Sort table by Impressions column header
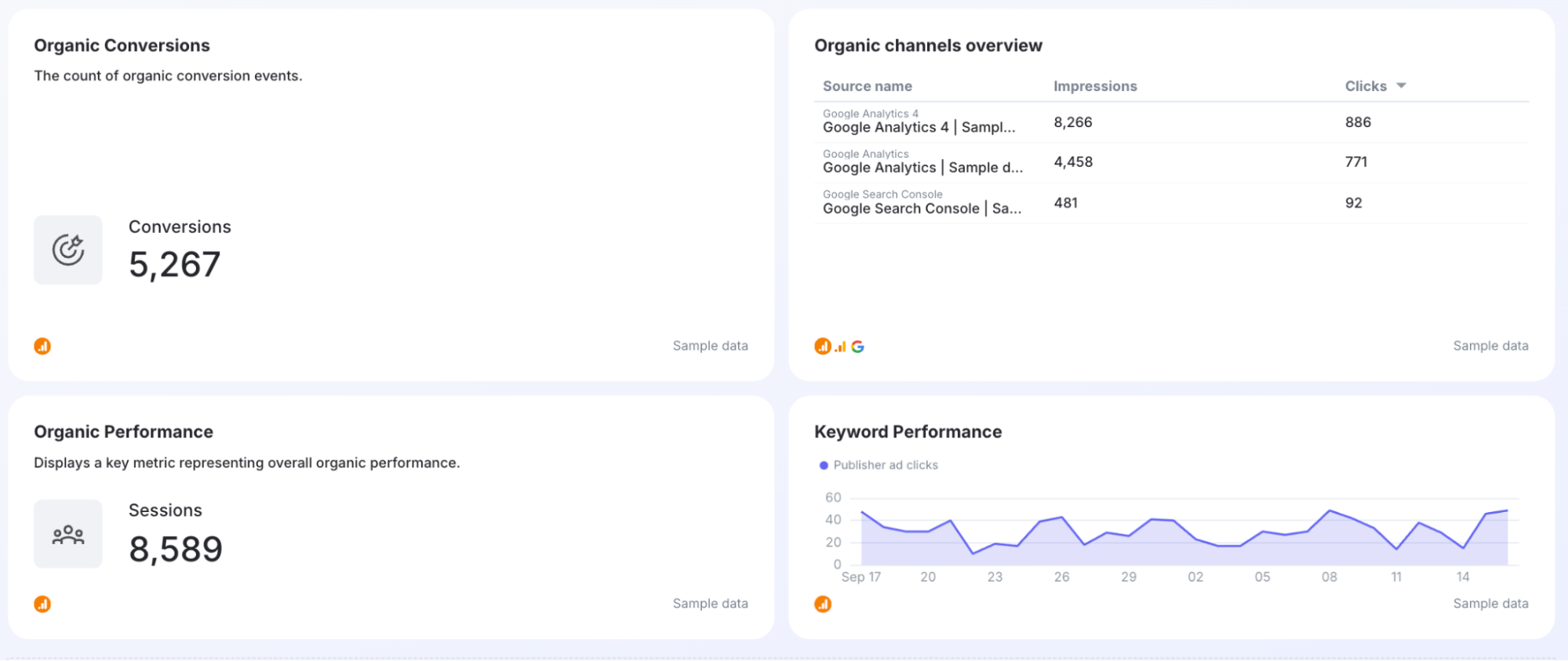The width and height of the screenshot is (1568, 661). (x=1095, y=86)
